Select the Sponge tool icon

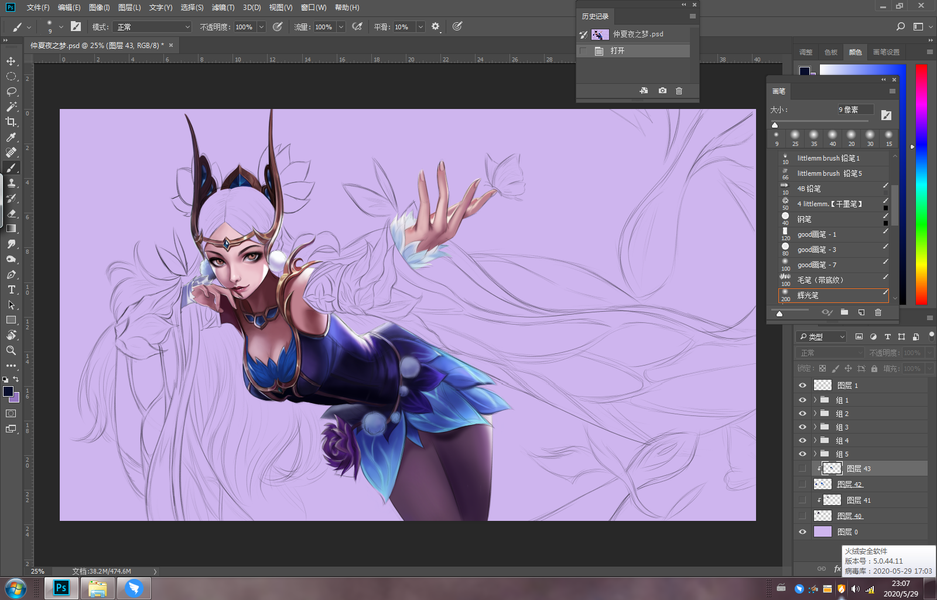(x=11, y=259)
